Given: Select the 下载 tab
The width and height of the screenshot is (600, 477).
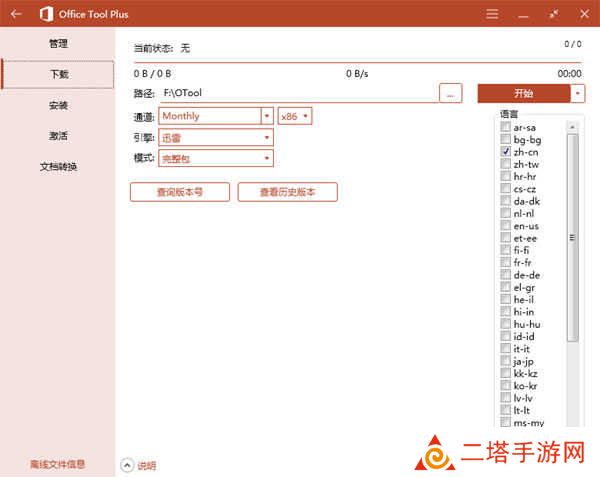Looking at the screenshot, I should pyautogui.click(x=58, y=74).
